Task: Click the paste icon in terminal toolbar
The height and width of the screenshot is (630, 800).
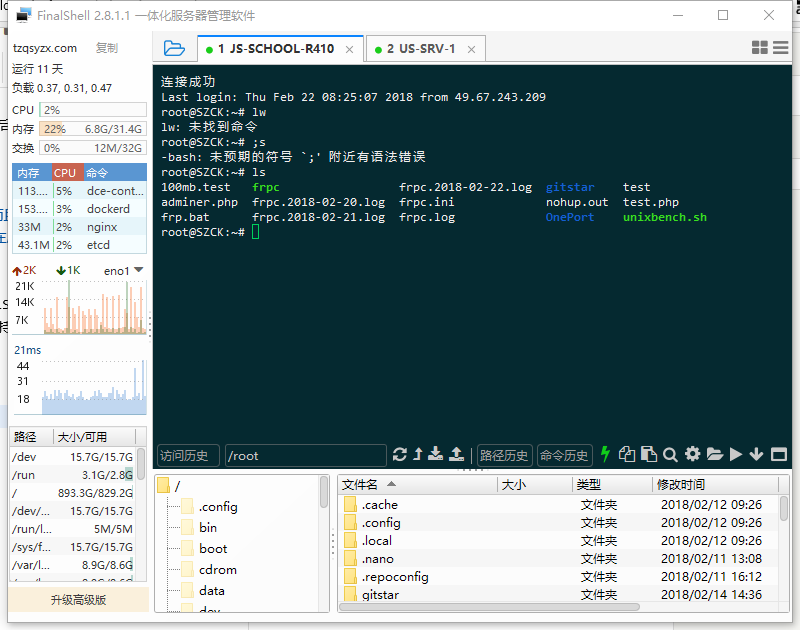Action: (648, 454)
